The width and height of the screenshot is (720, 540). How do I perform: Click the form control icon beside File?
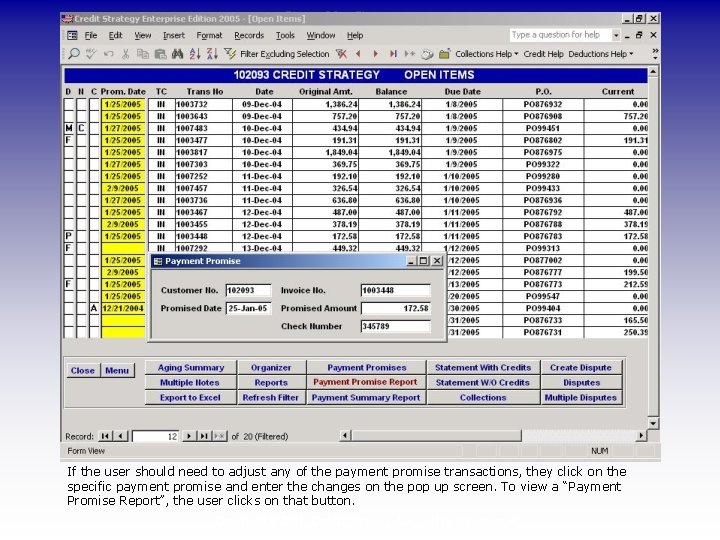pyautogui.click(x=72, y=35)
